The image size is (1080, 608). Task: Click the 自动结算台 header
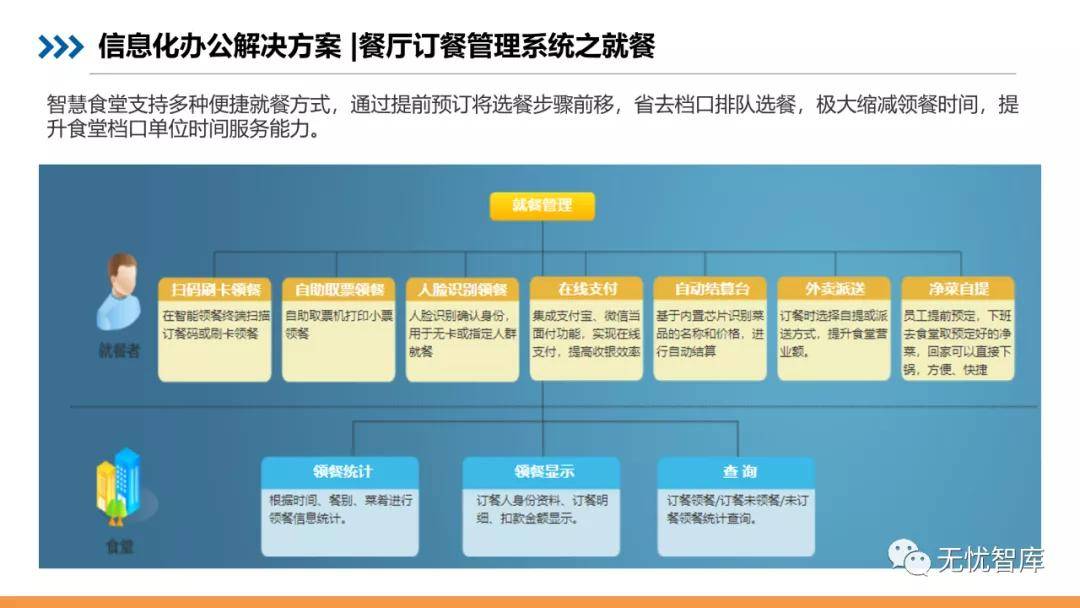(x=710, y=289)
